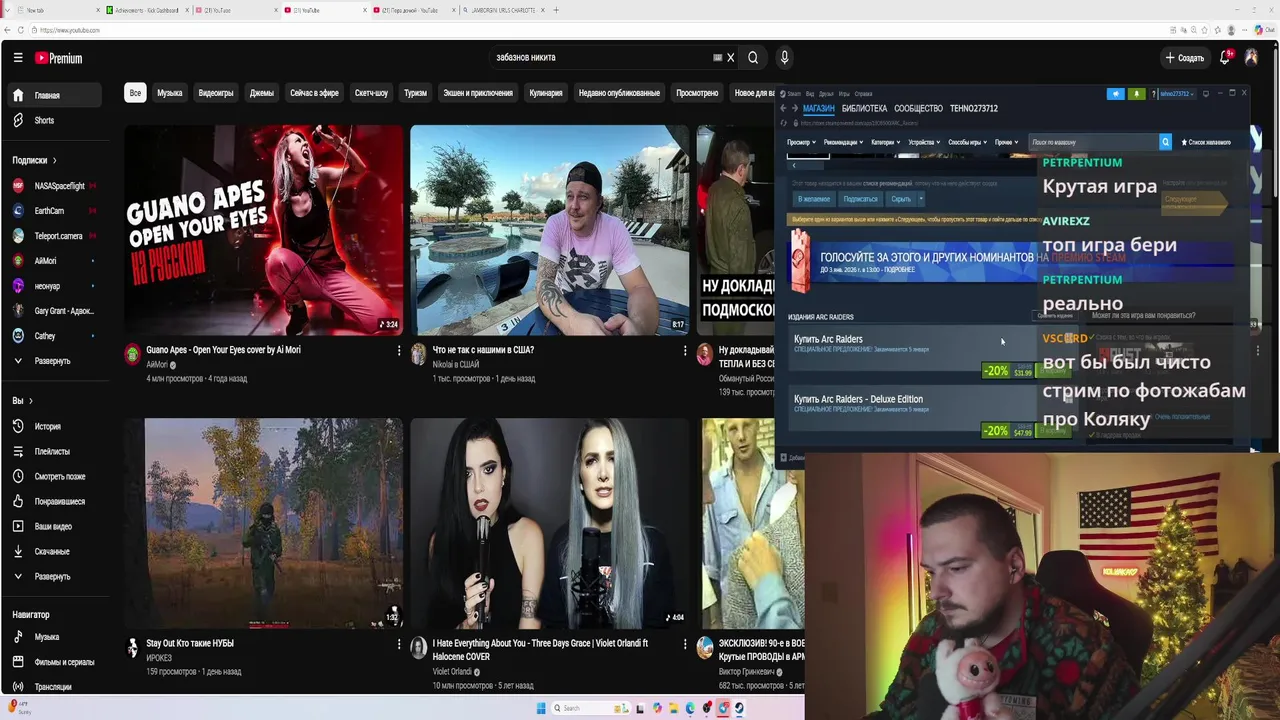
Task: Click the Steam store search field
Action: point(1093,142)
